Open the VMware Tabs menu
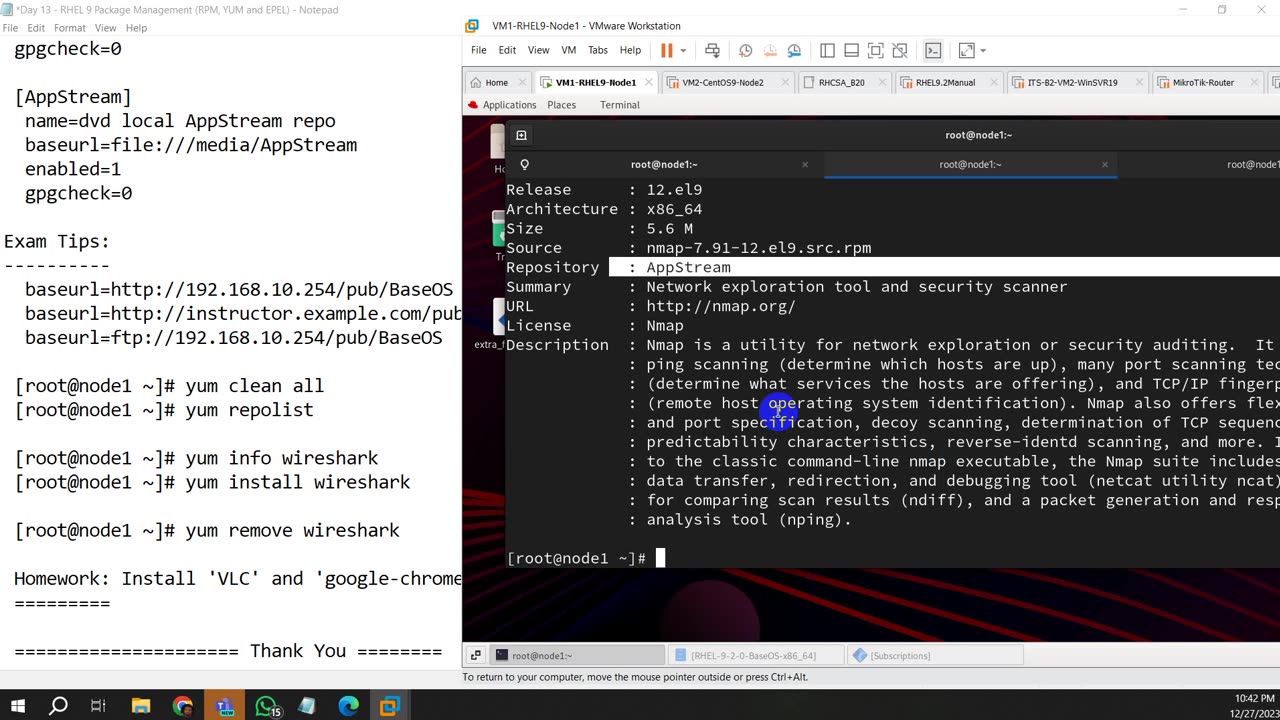This screenshot has width=1280, height=720. (598, 50)
